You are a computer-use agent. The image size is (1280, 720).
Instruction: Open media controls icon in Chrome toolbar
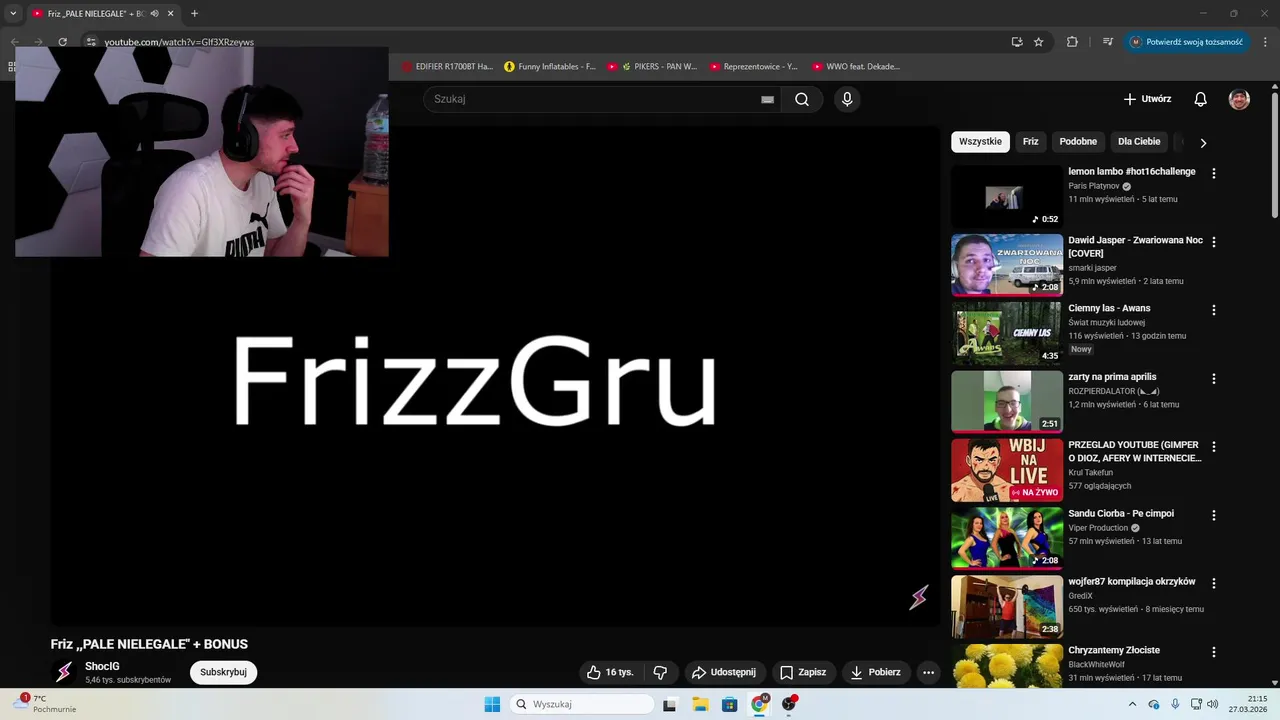1108,42
